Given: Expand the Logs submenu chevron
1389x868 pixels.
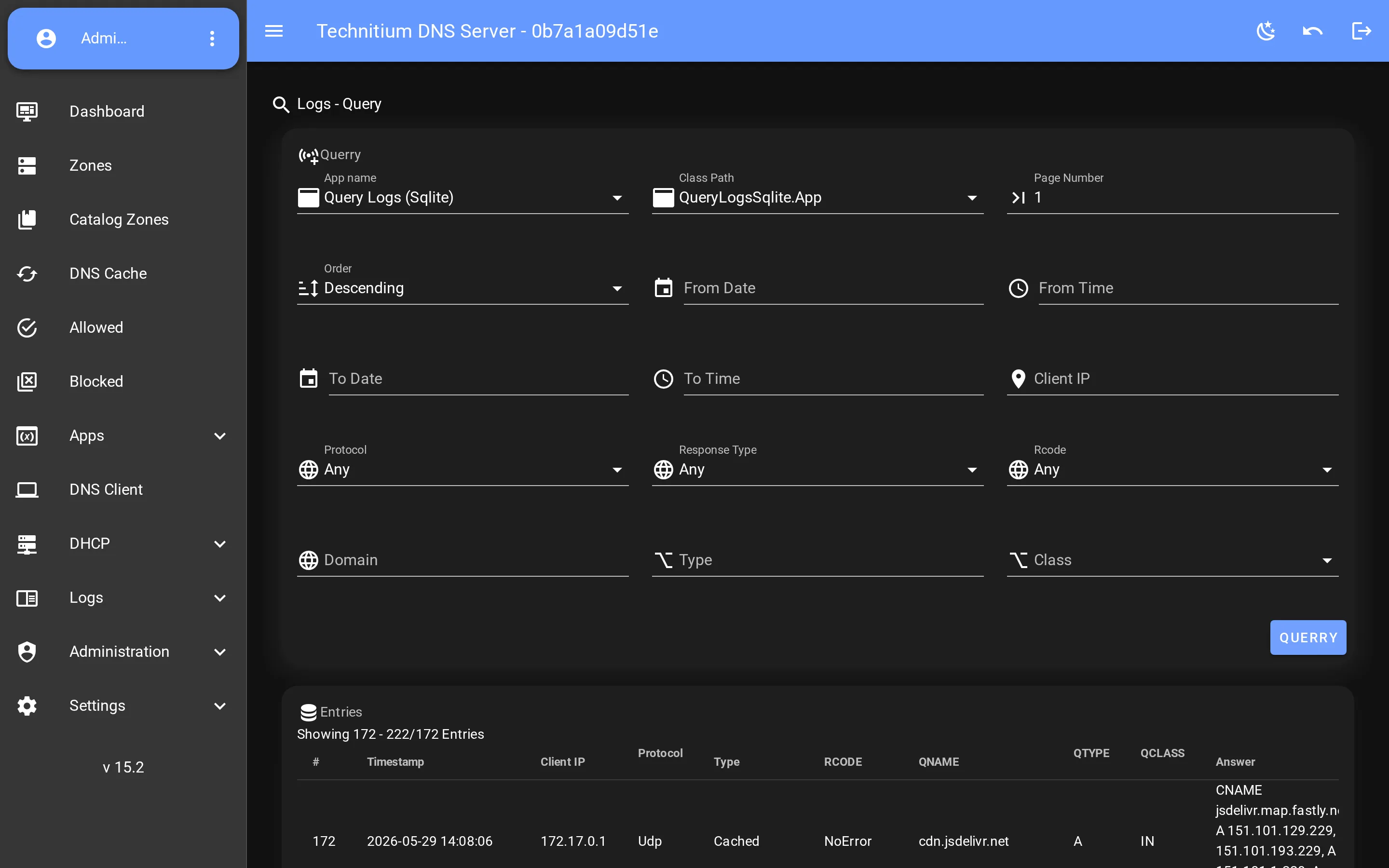Looking at the screenshot, I should tap(220, 597).
